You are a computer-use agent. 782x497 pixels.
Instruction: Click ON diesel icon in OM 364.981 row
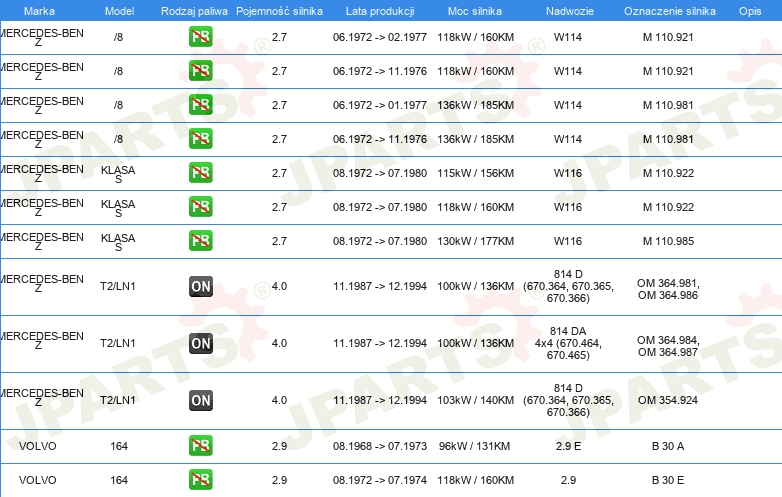(200, 286)
